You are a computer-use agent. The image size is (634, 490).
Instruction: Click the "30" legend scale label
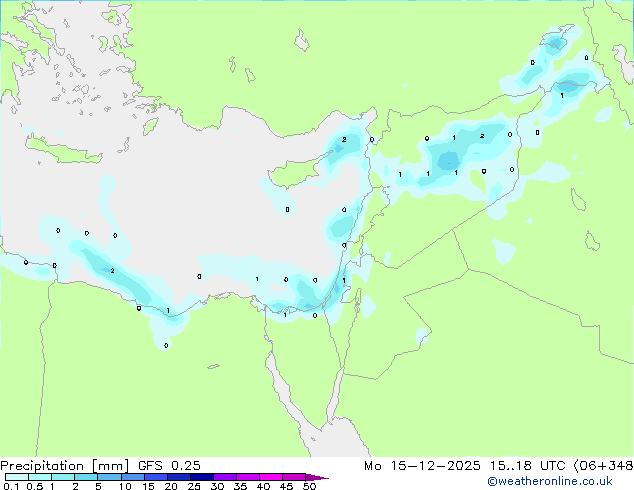pyautogui.click(x=217, y=486)
